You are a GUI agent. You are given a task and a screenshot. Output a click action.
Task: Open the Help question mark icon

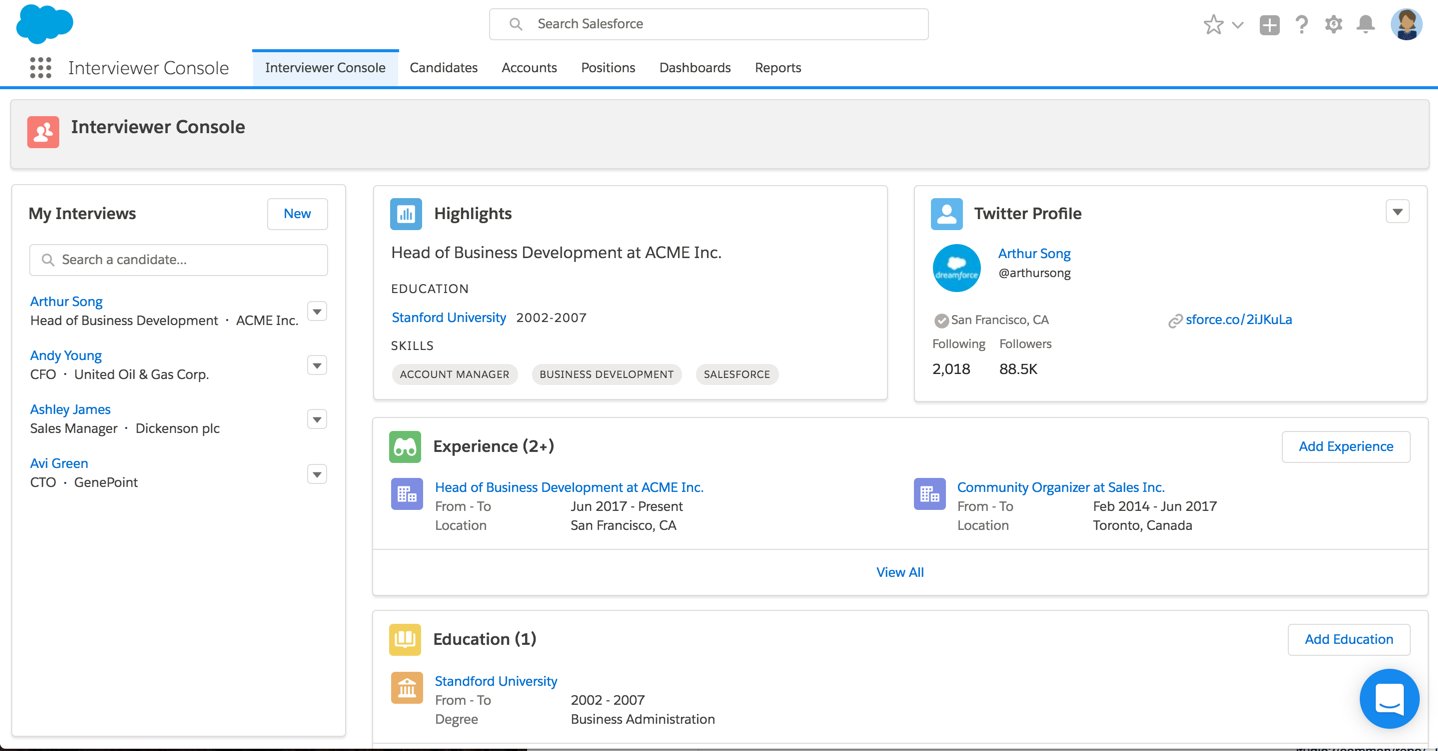tap(1301, 25)
